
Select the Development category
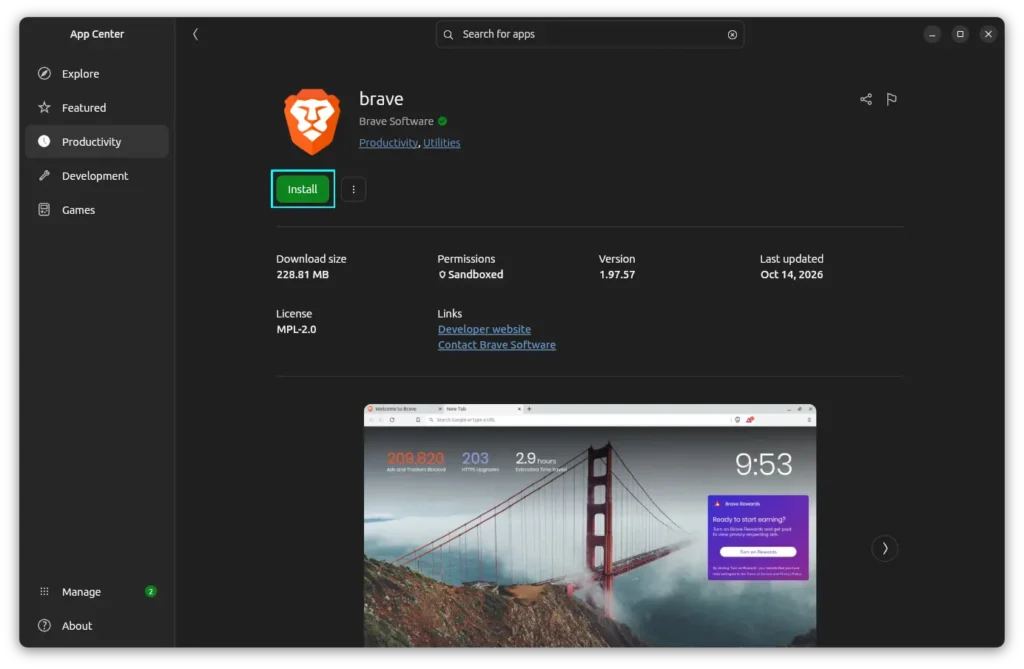97,176
